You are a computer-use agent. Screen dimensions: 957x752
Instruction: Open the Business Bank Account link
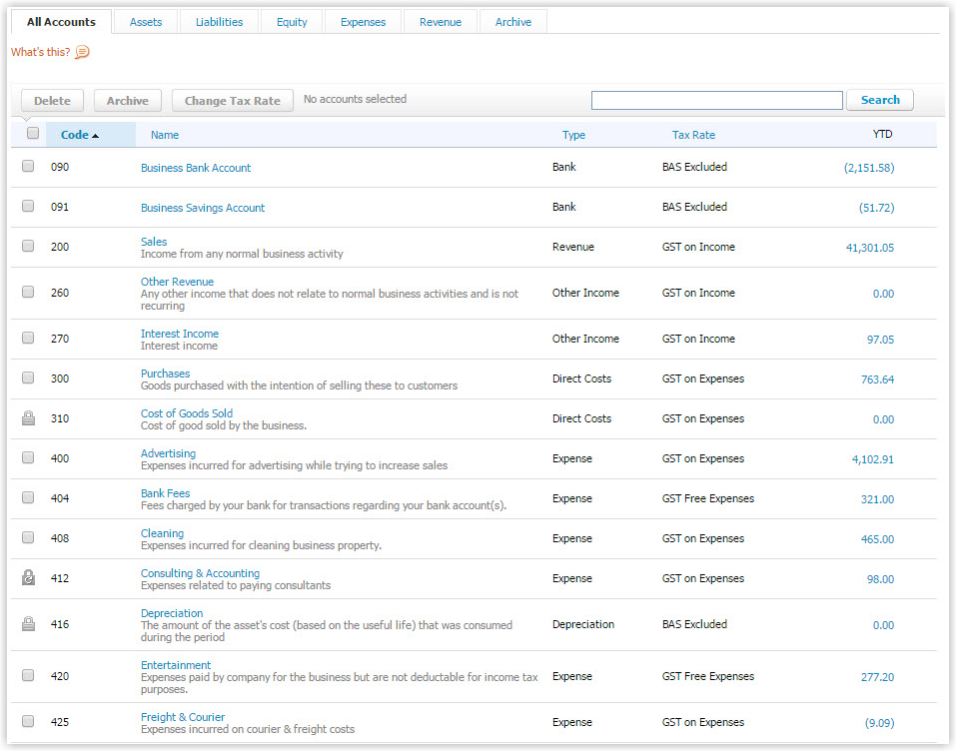coord(196,168)
